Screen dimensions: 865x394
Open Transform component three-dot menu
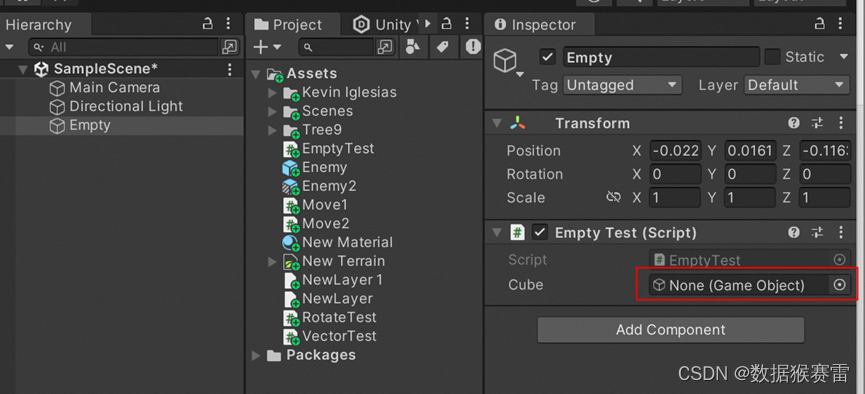tap(841, 123)
